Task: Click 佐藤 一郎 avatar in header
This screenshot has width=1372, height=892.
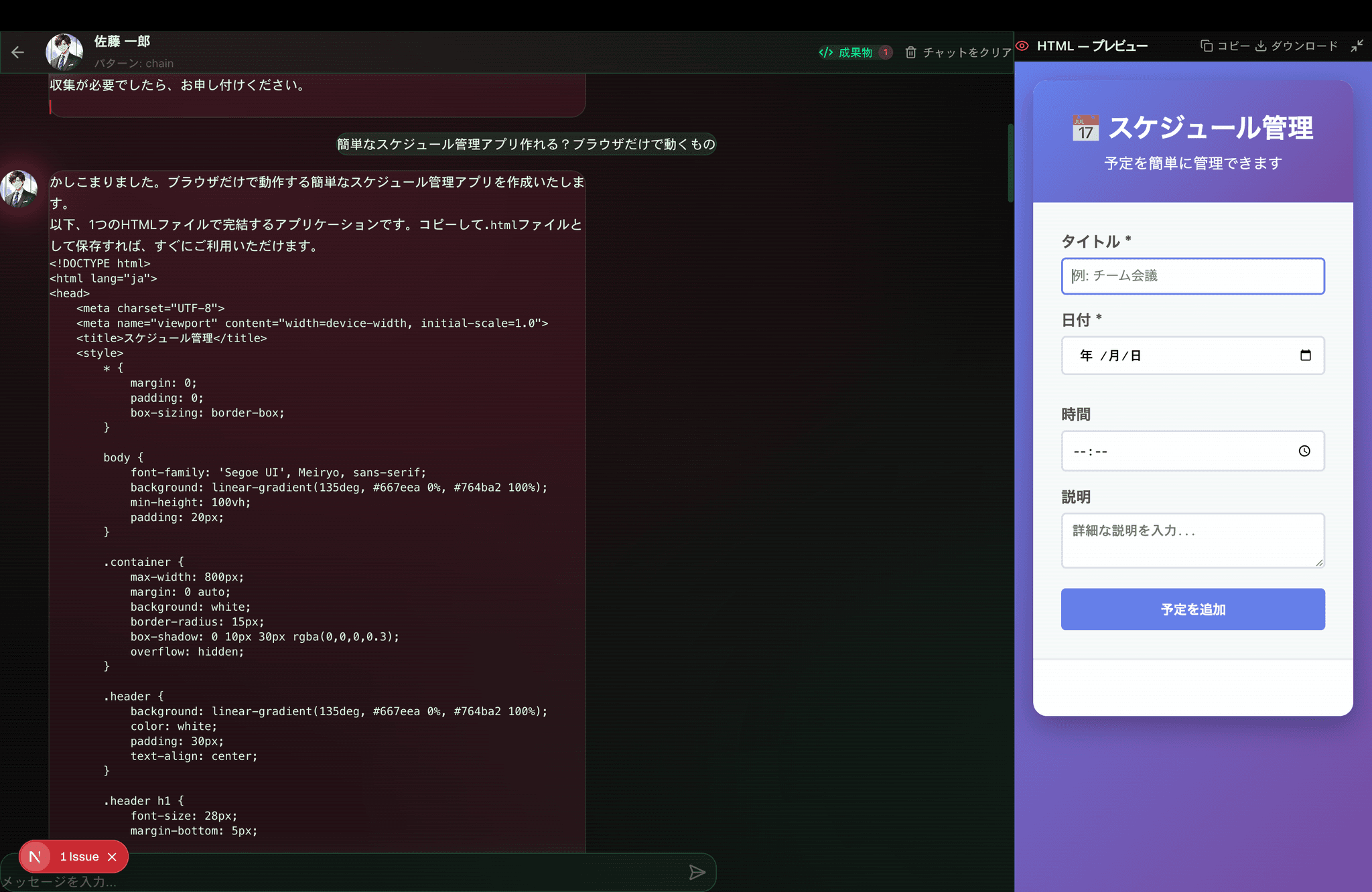Action: 64,52
